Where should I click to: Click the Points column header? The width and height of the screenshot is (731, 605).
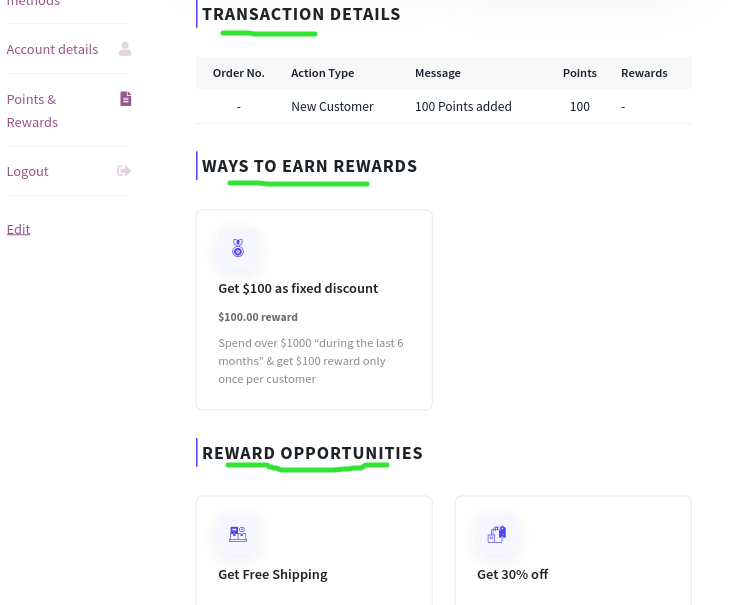pyautogui.click(x=580, y=73)
